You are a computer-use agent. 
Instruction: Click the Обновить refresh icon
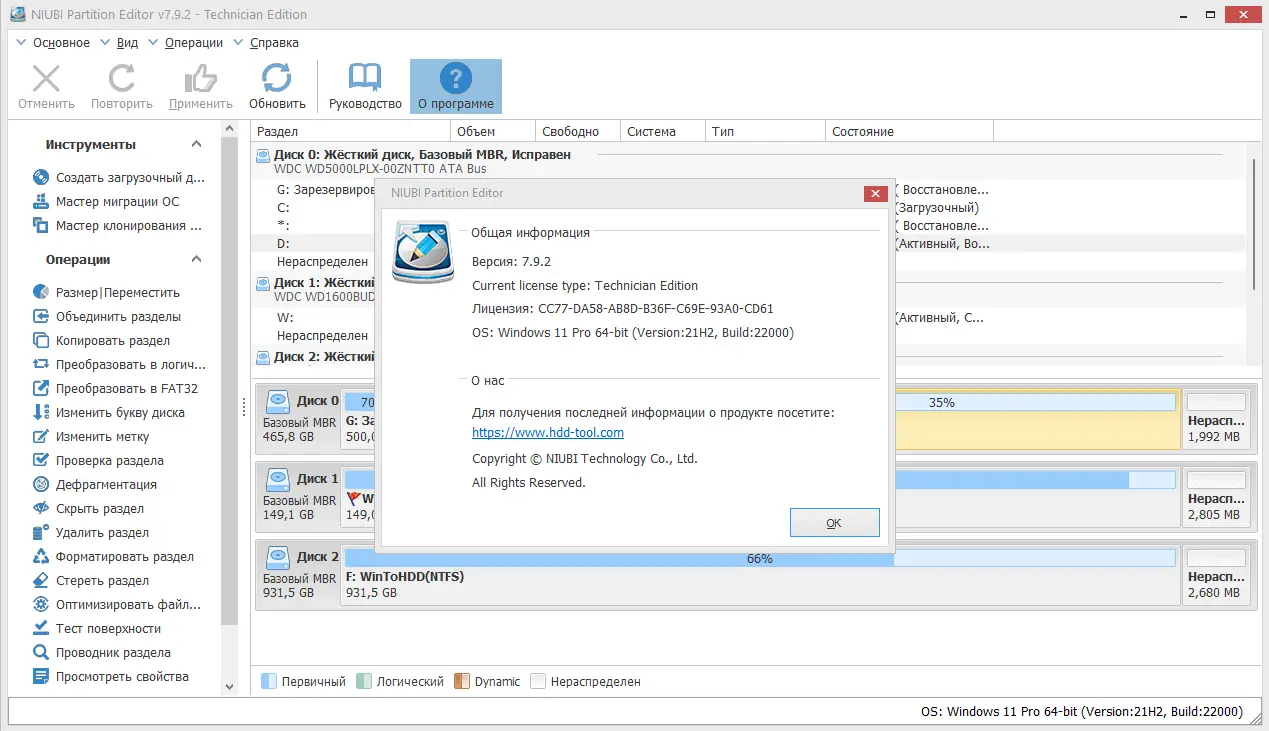[x=277, y=78]
